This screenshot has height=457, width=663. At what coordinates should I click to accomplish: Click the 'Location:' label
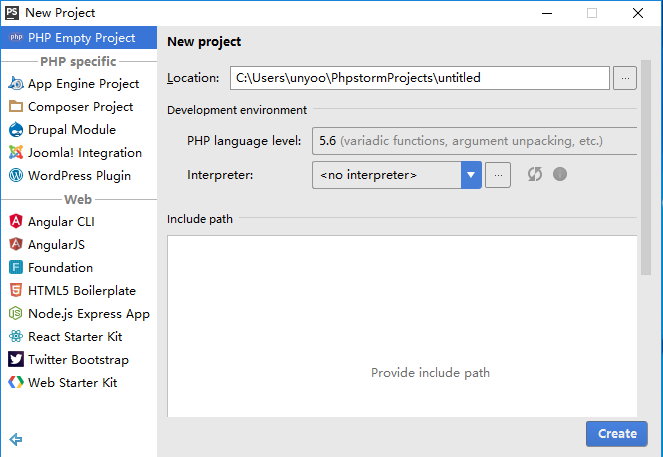click(193, 78)
